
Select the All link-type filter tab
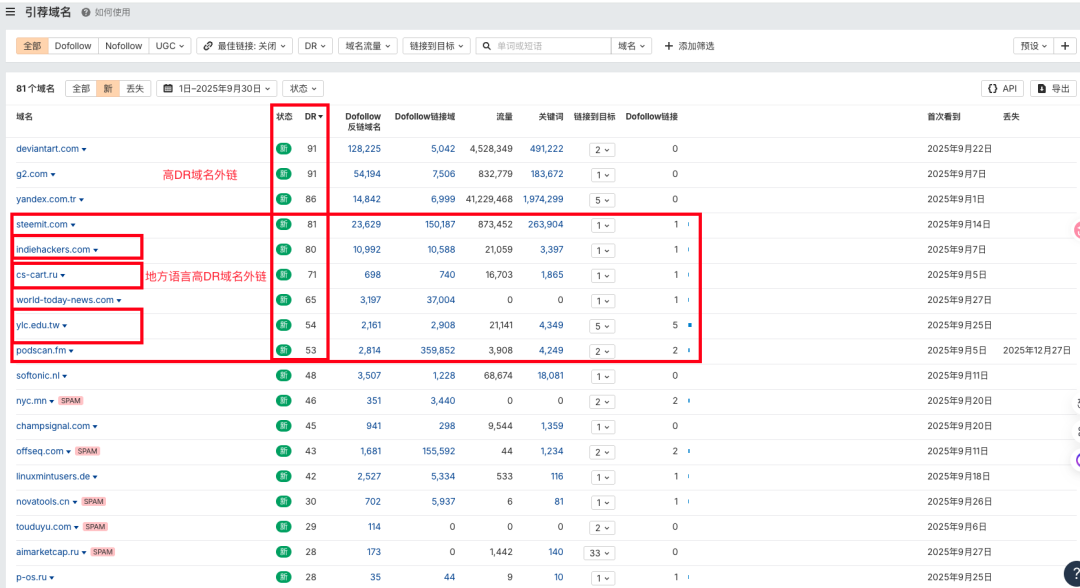32,46
